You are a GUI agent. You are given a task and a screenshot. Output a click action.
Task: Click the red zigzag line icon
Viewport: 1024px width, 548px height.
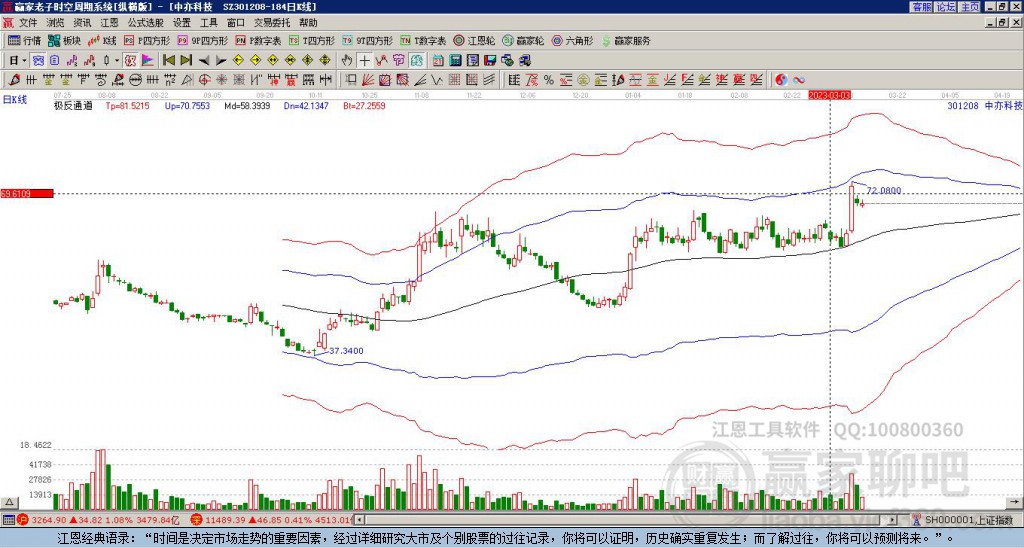point(381,61)
